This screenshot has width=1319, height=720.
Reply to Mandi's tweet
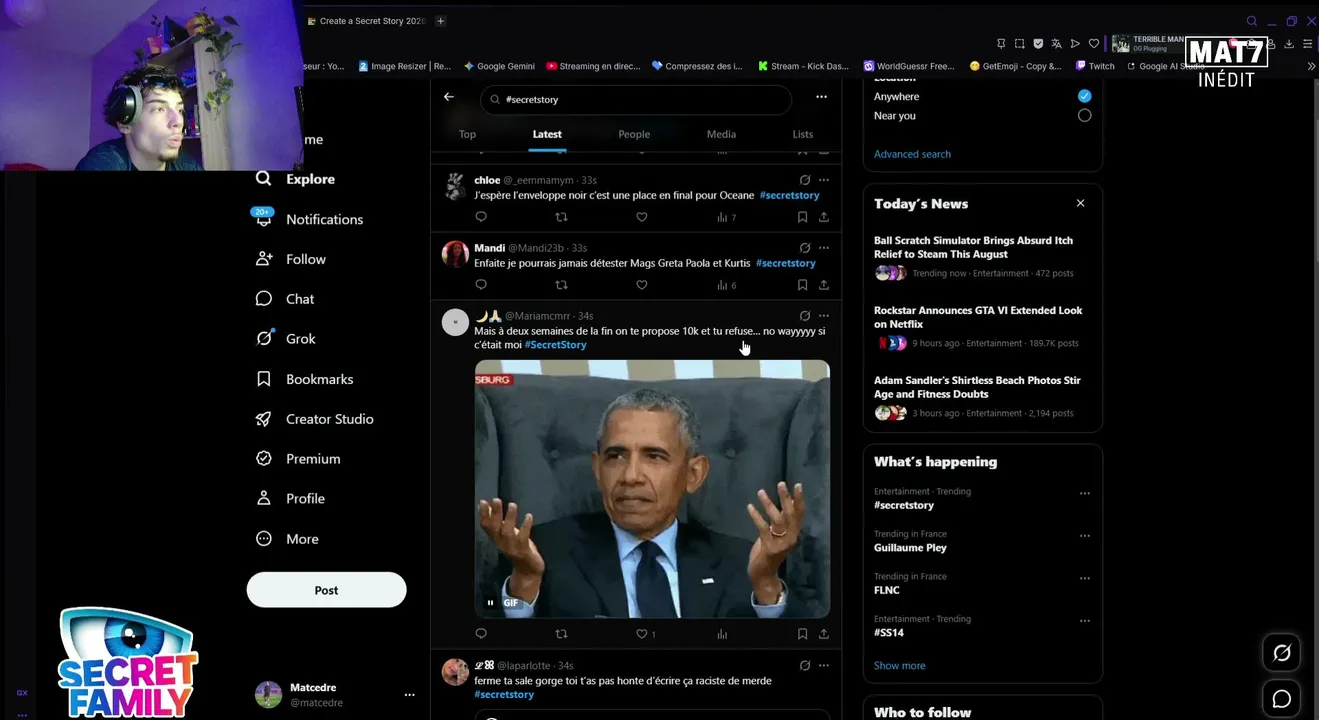tap(481, 285)
